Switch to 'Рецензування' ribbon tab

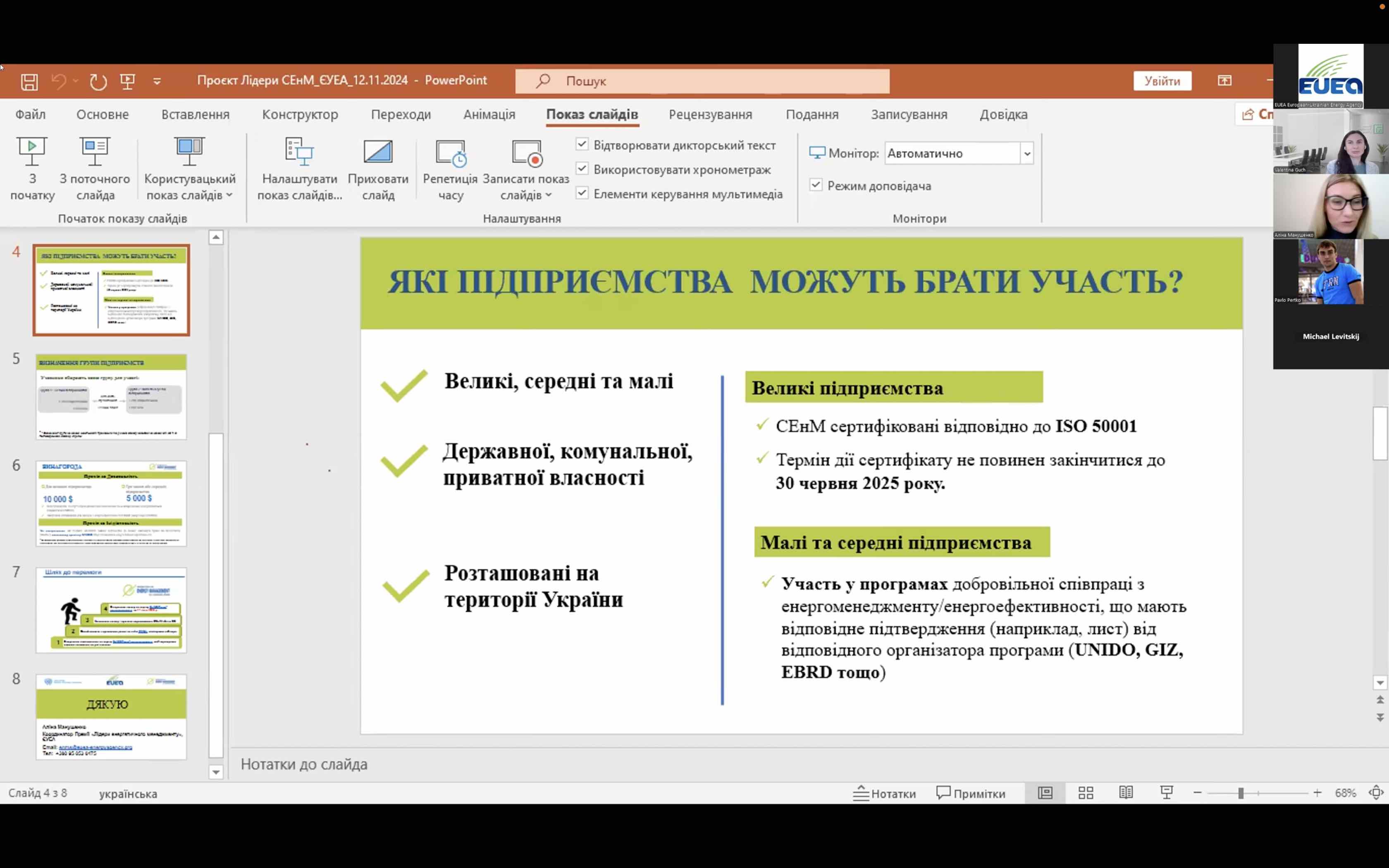[710, 114]
